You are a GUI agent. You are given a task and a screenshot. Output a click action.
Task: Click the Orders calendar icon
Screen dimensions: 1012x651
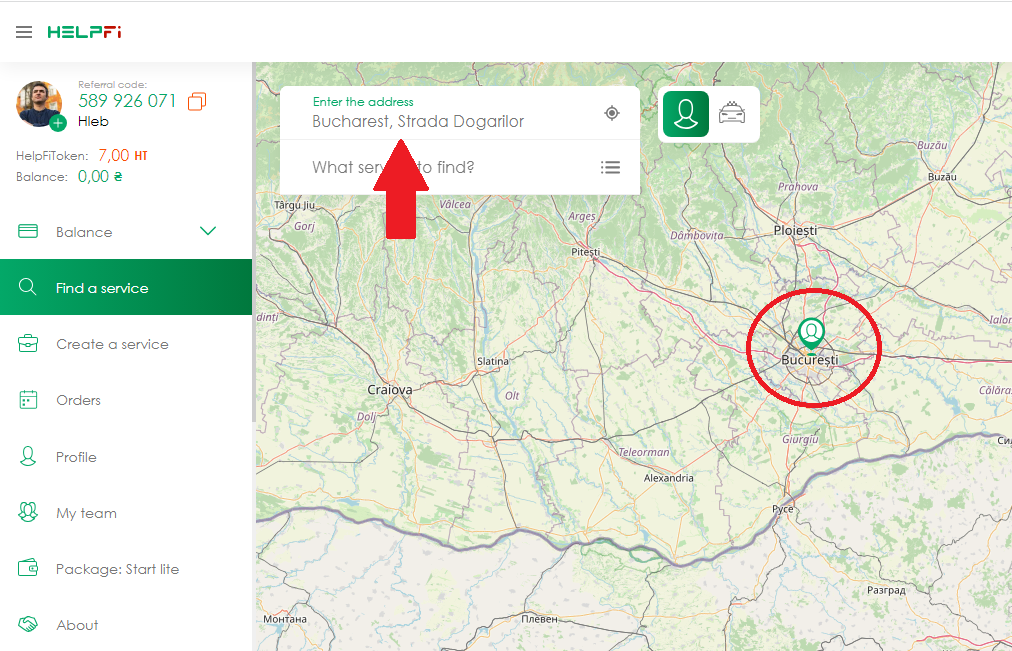(28, 400)
